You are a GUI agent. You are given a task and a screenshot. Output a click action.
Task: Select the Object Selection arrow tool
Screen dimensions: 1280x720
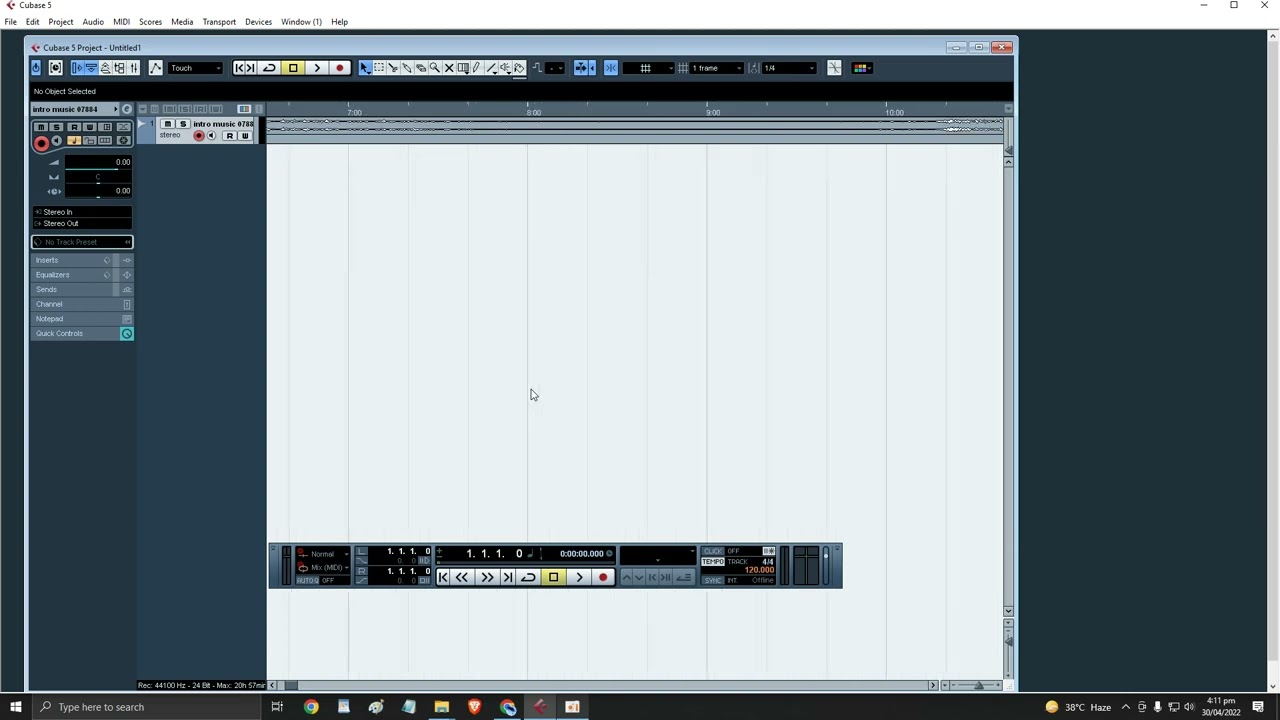coord(364,68)
